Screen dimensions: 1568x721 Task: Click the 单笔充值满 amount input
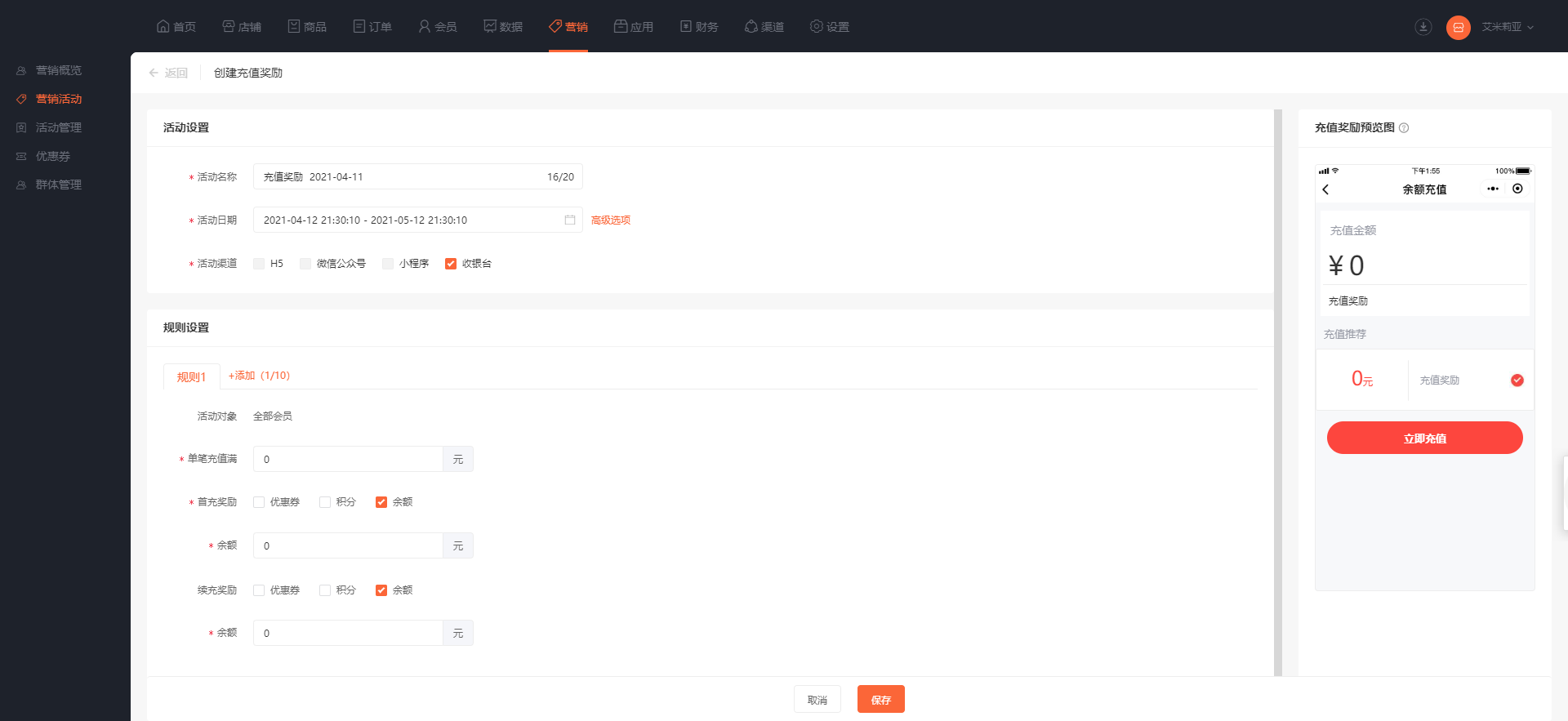pyautogui.click(x=348, y=459)
